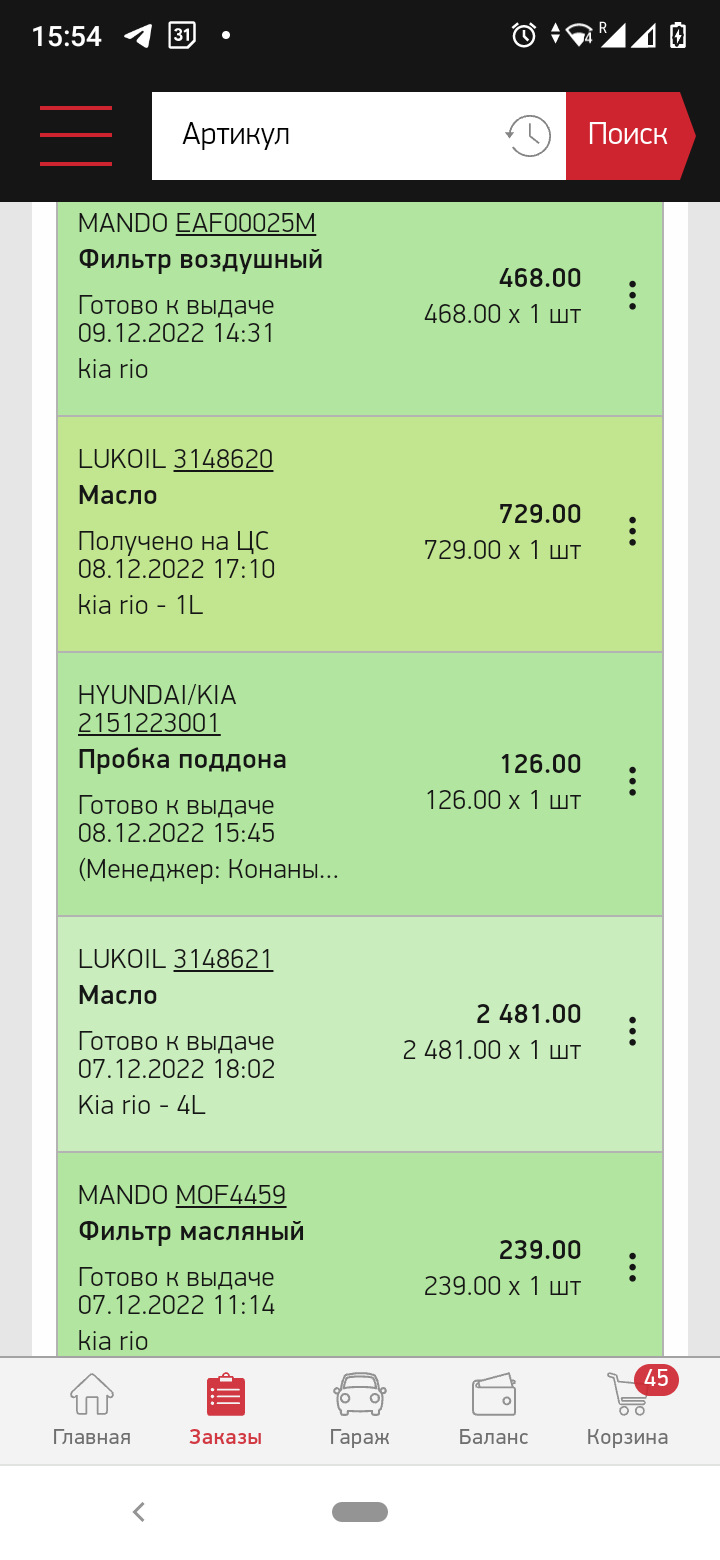Tap the Android back arrow
The image size is (720, 1560).
(x=139, y=1512)
